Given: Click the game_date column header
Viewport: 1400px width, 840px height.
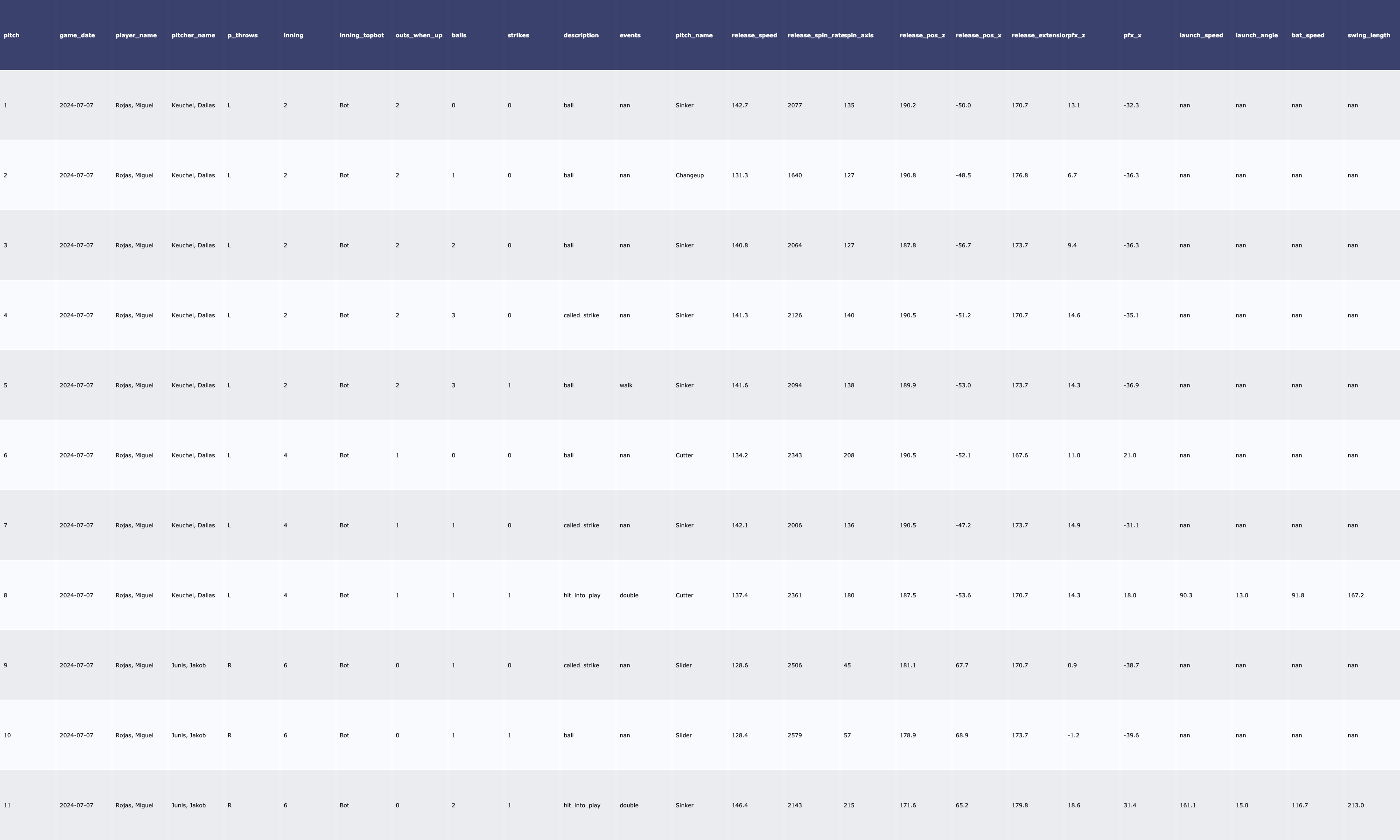Looking at the screenshot, I should click(x=77, y=35).
